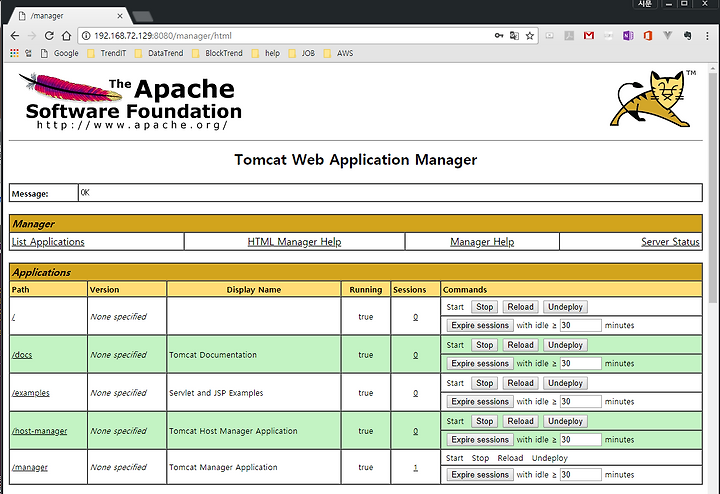The height and width of the screenshot is (494, 720).
Task: Click the Tomcat cat logo
Action: pos(652,99)
